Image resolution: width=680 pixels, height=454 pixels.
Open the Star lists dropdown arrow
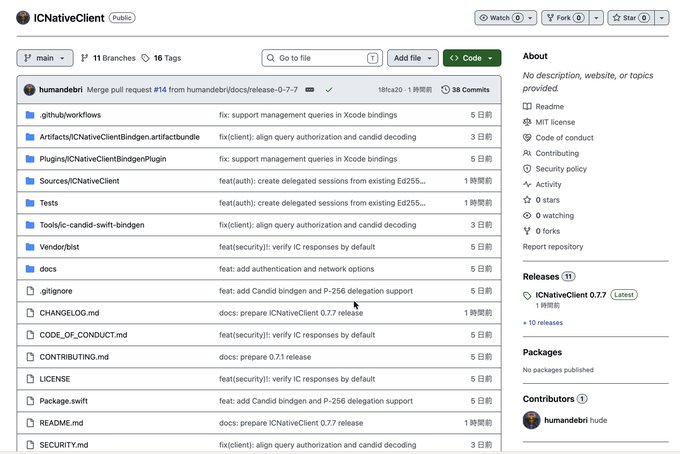662,18
